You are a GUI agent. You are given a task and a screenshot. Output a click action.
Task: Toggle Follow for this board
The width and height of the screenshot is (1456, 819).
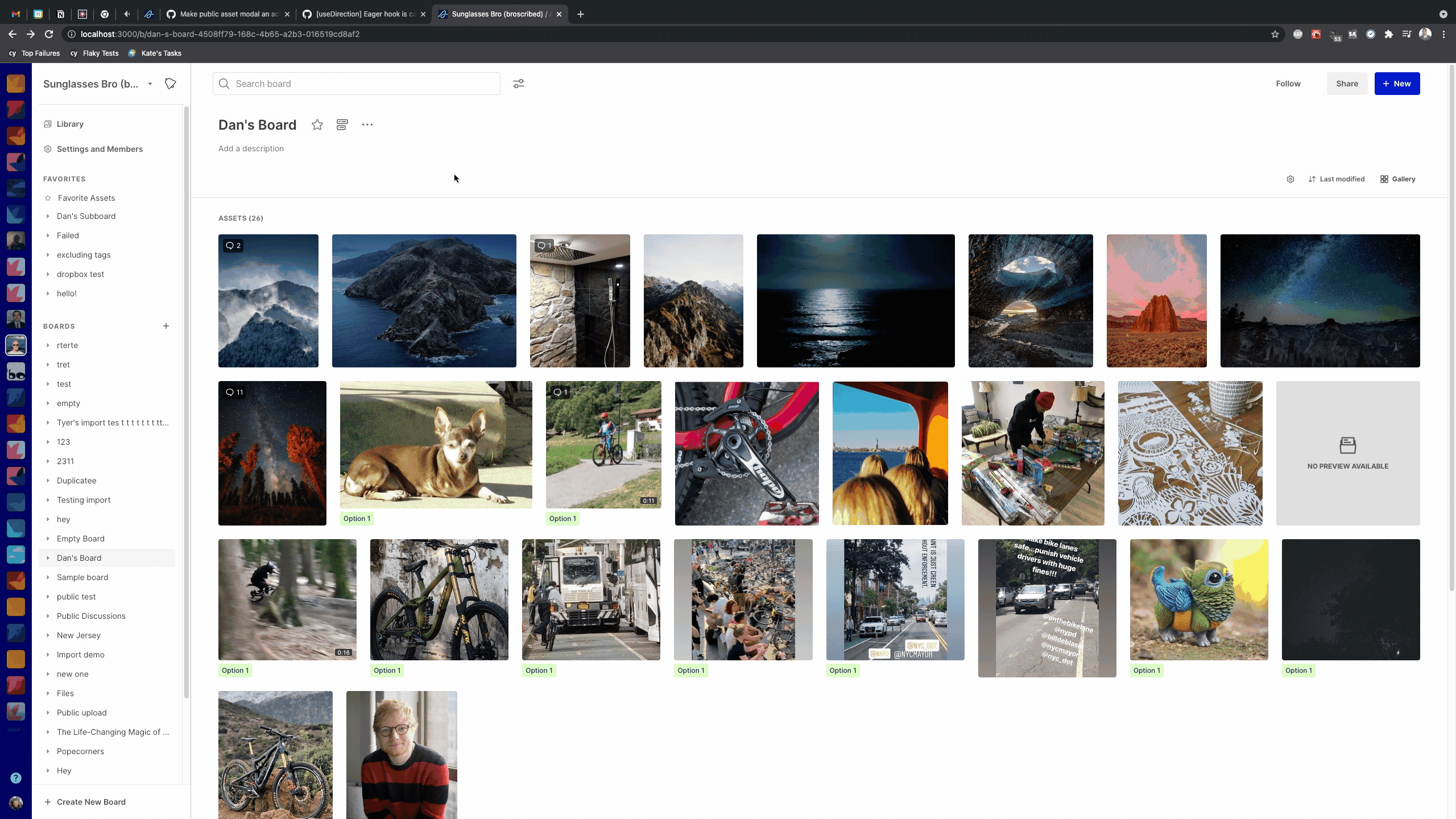click(x=1288, y=84)
